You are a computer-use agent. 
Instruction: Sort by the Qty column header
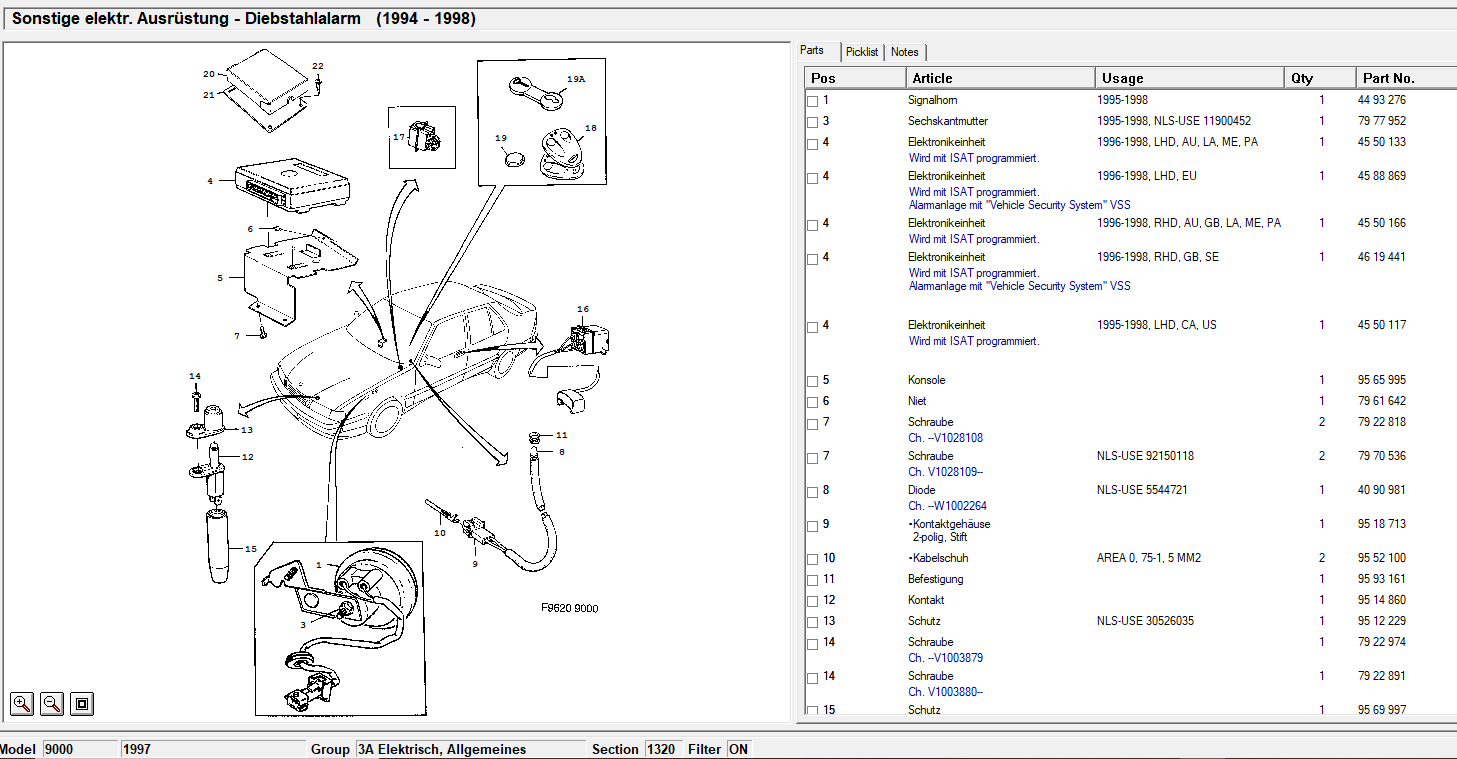pyautogui.click(x=1320, y=78)
